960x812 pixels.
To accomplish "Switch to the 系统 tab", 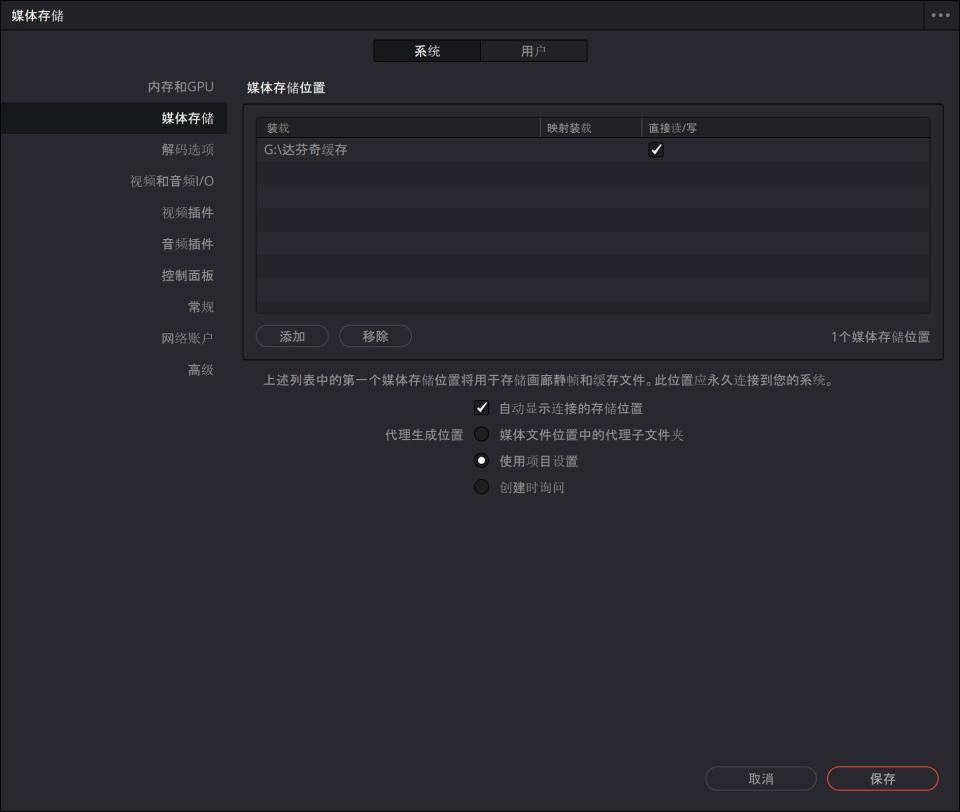I will (x=427, y=51).
